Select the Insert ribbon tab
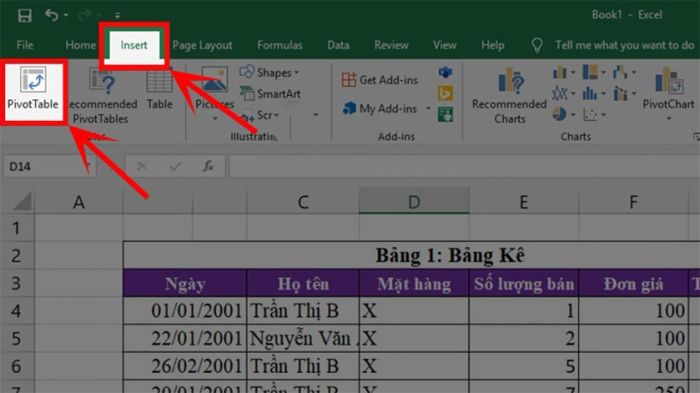This screenshot has width=700, height=393. pyautogui.click(x=134, y=45)
